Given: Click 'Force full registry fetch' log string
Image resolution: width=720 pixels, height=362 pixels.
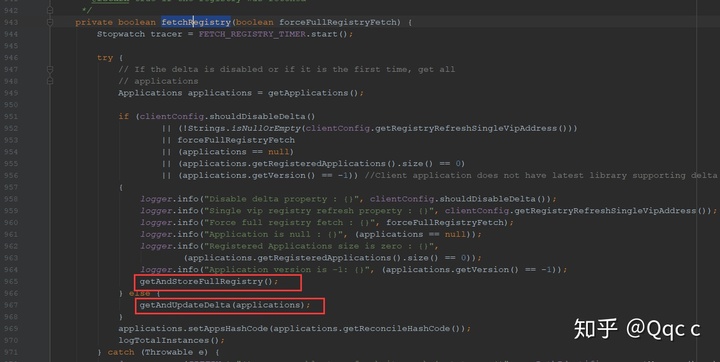Looking at the screenshot, I should (290, 222).
